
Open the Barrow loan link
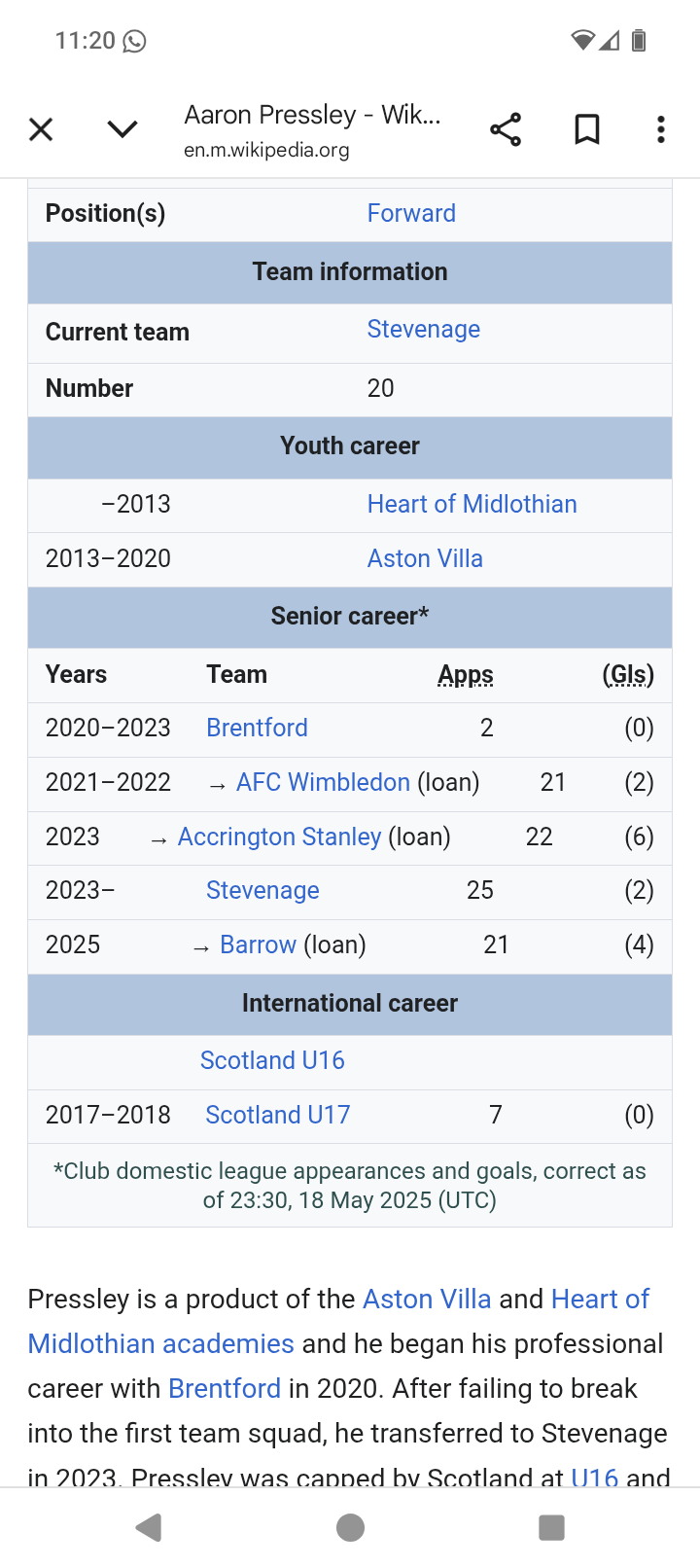pos(258,944)
